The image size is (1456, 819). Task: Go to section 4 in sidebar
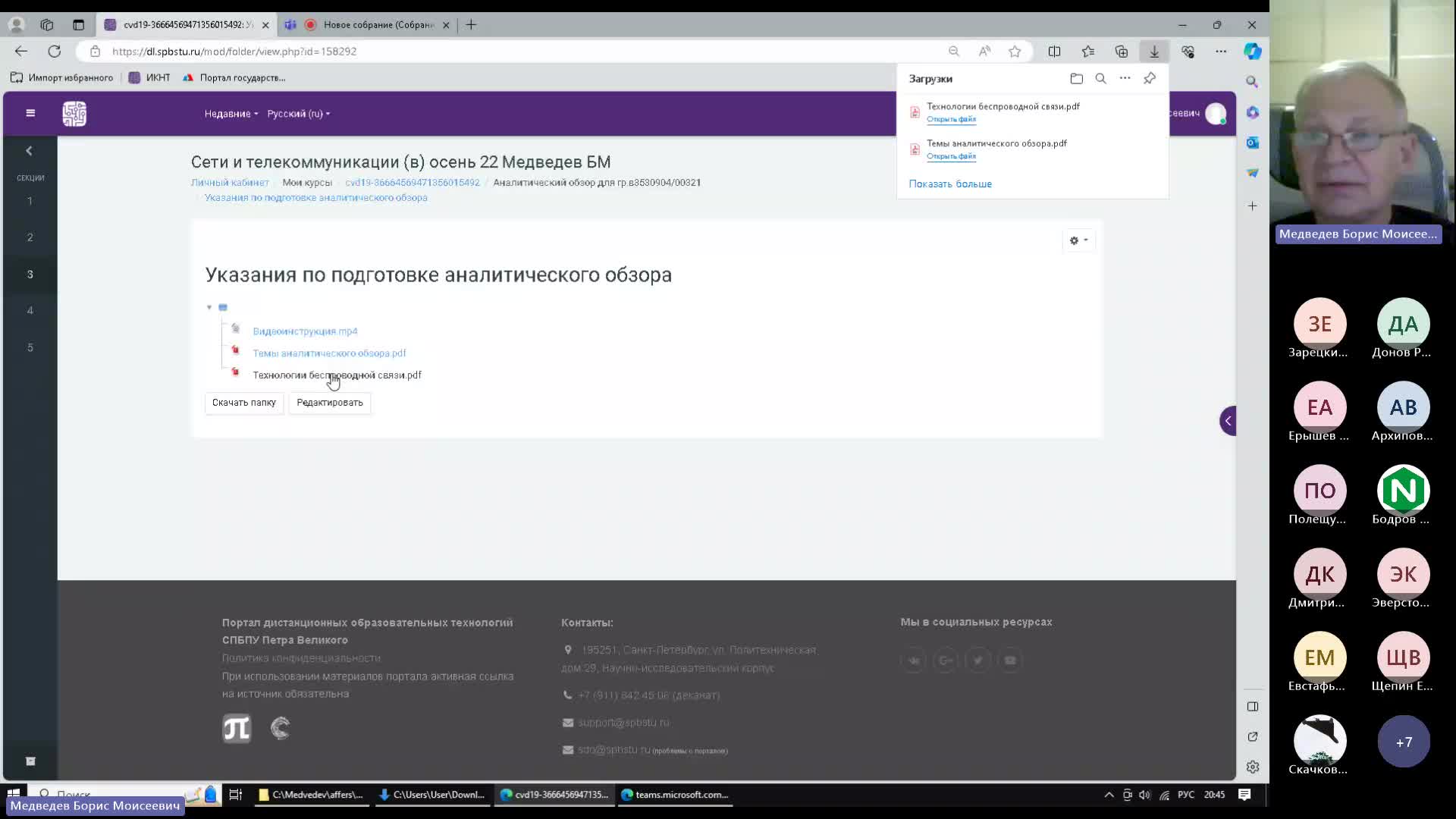30,310
